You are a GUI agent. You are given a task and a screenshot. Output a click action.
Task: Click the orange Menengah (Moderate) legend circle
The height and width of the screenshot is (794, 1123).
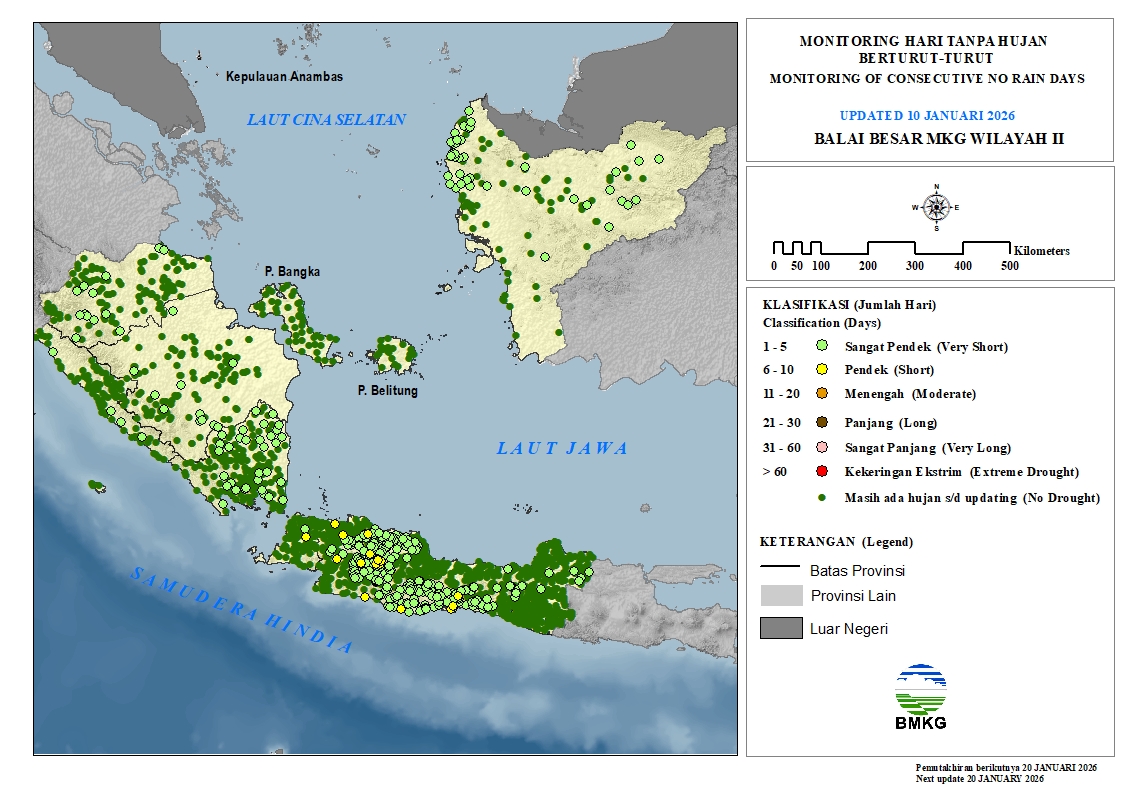[822, 394]
